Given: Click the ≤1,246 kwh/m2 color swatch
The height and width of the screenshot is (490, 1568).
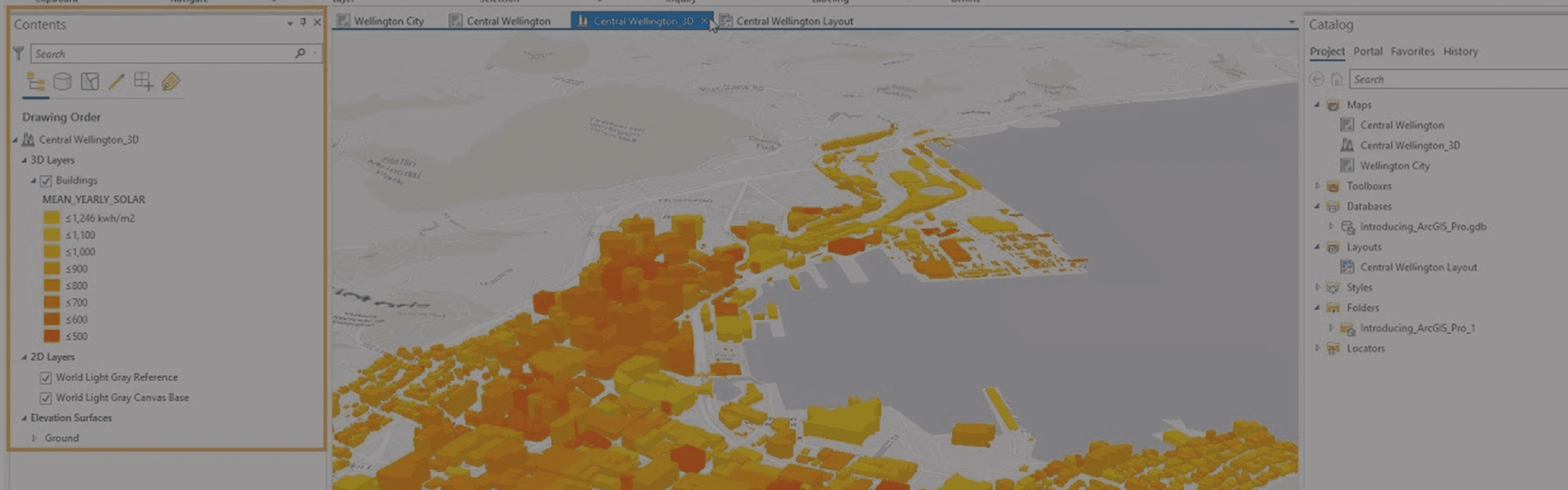Looking at the screenshot, I should pos(51,218).
